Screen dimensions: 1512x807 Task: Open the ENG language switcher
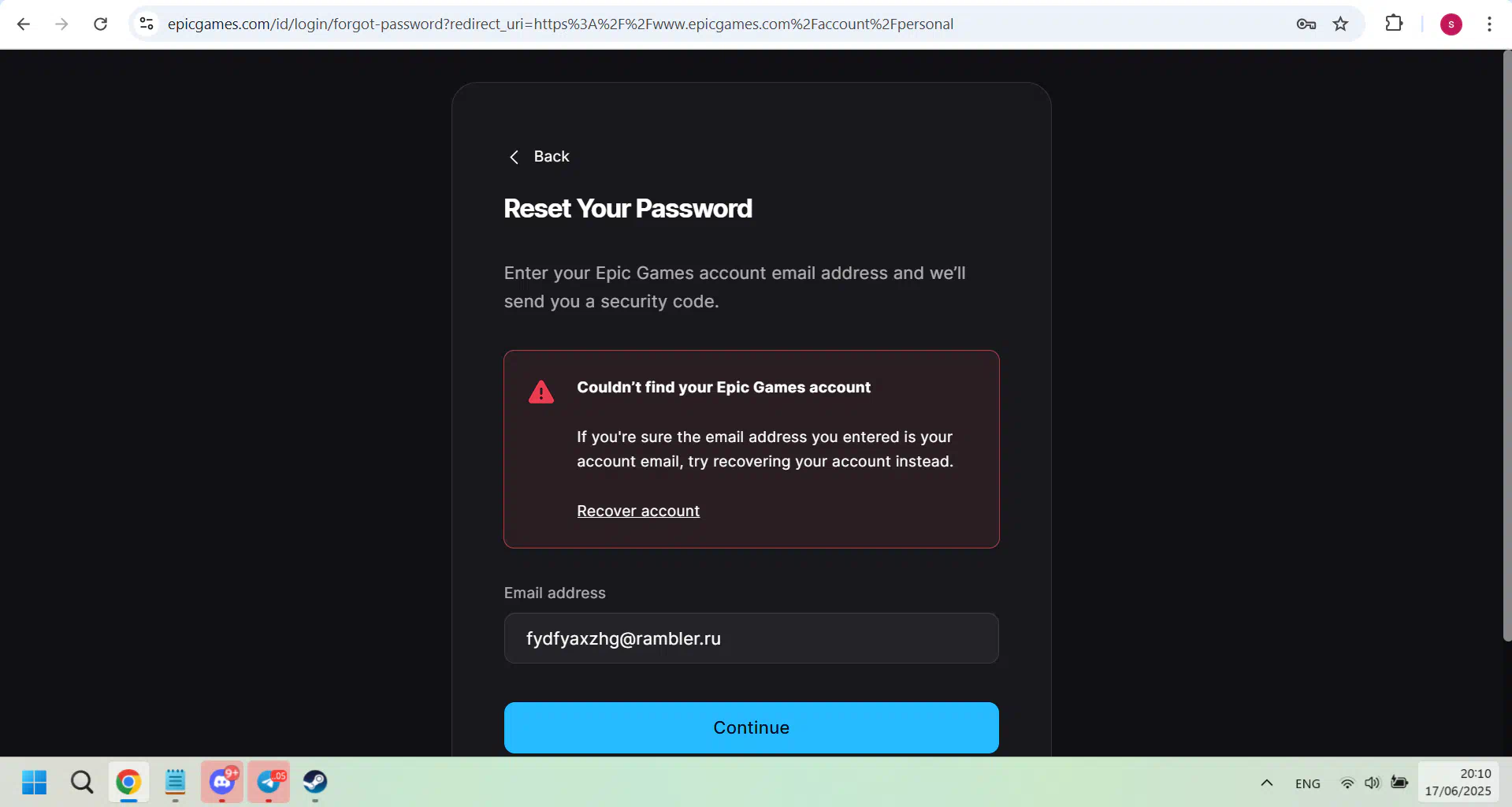point(1307,783)
